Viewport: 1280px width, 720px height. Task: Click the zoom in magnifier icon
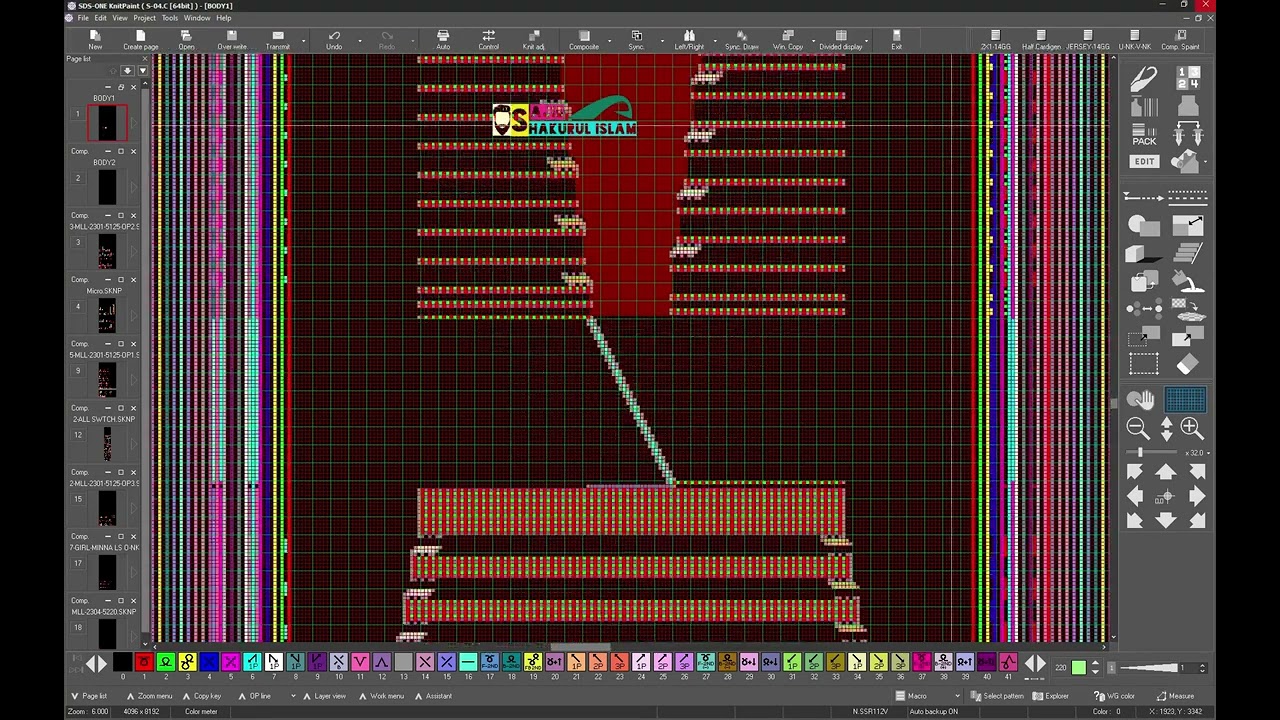tap(1191, 428)
